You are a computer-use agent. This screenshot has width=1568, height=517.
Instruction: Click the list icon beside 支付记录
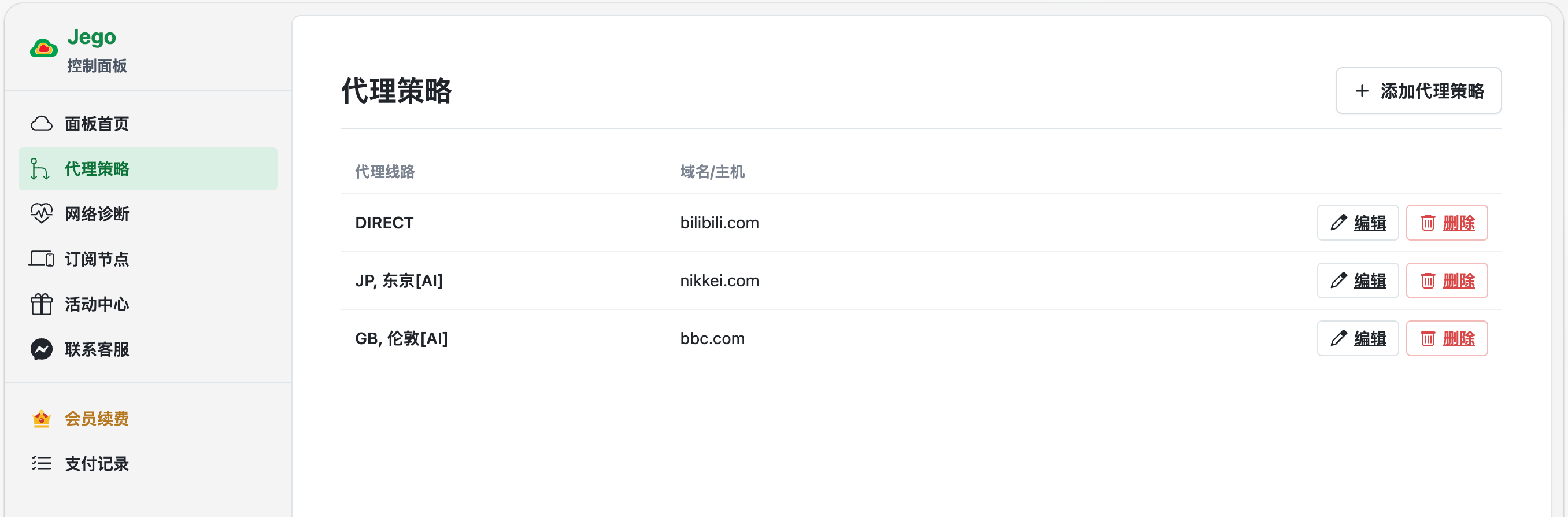[42, 463]
